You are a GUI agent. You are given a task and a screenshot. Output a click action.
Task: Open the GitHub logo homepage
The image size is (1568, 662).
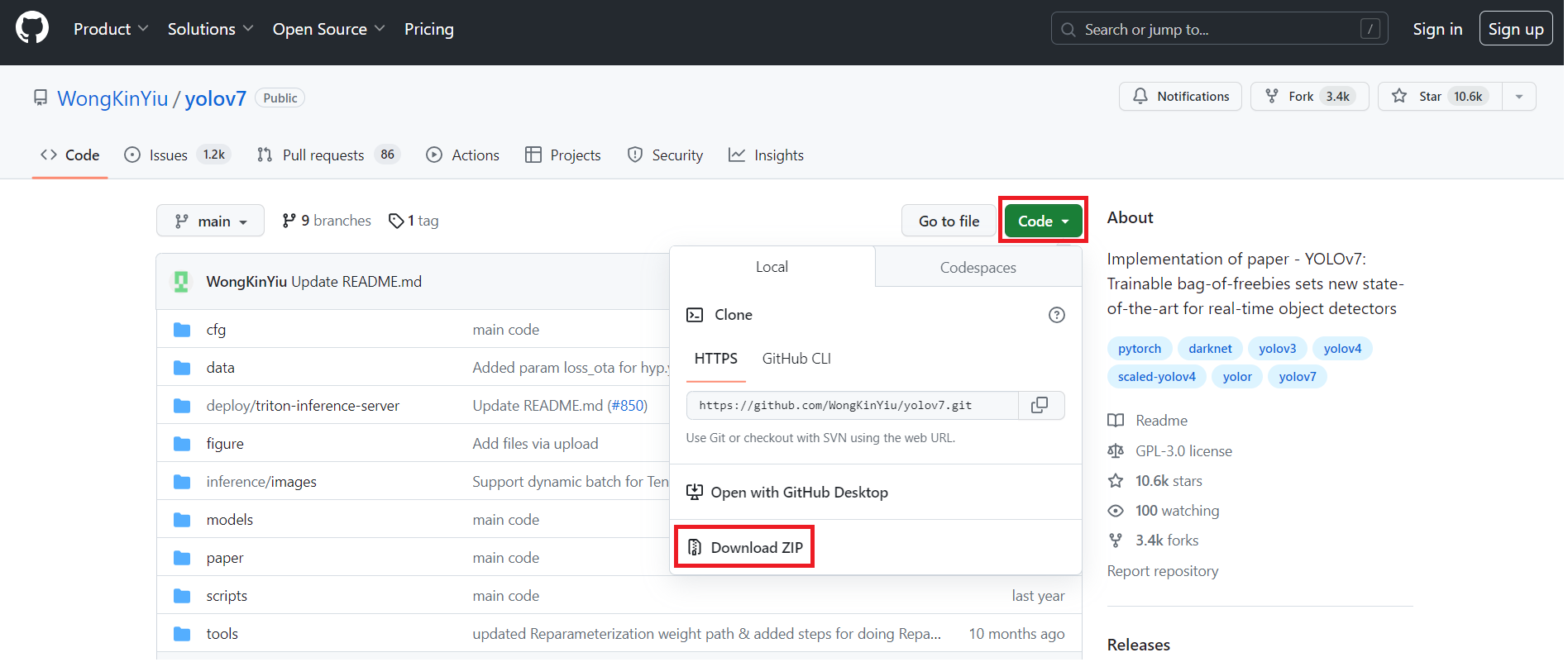point(32,28)
